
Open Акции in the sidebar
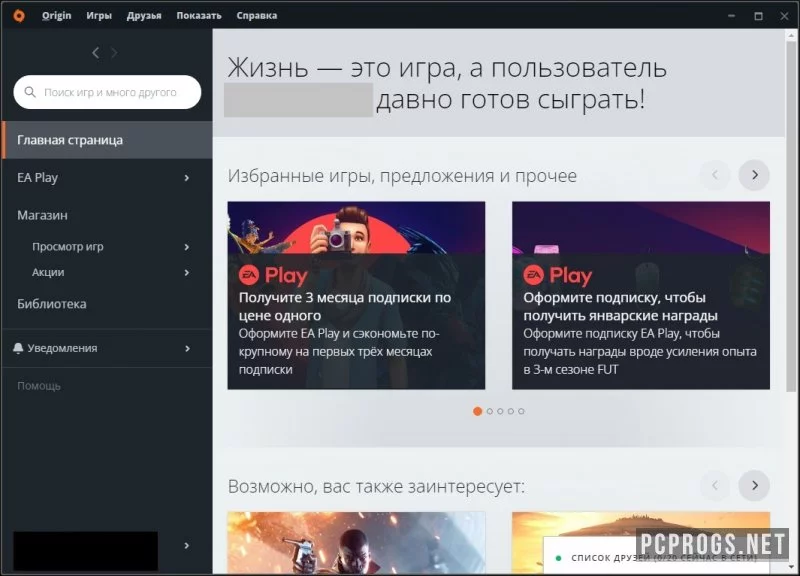[x=48, y=272]
